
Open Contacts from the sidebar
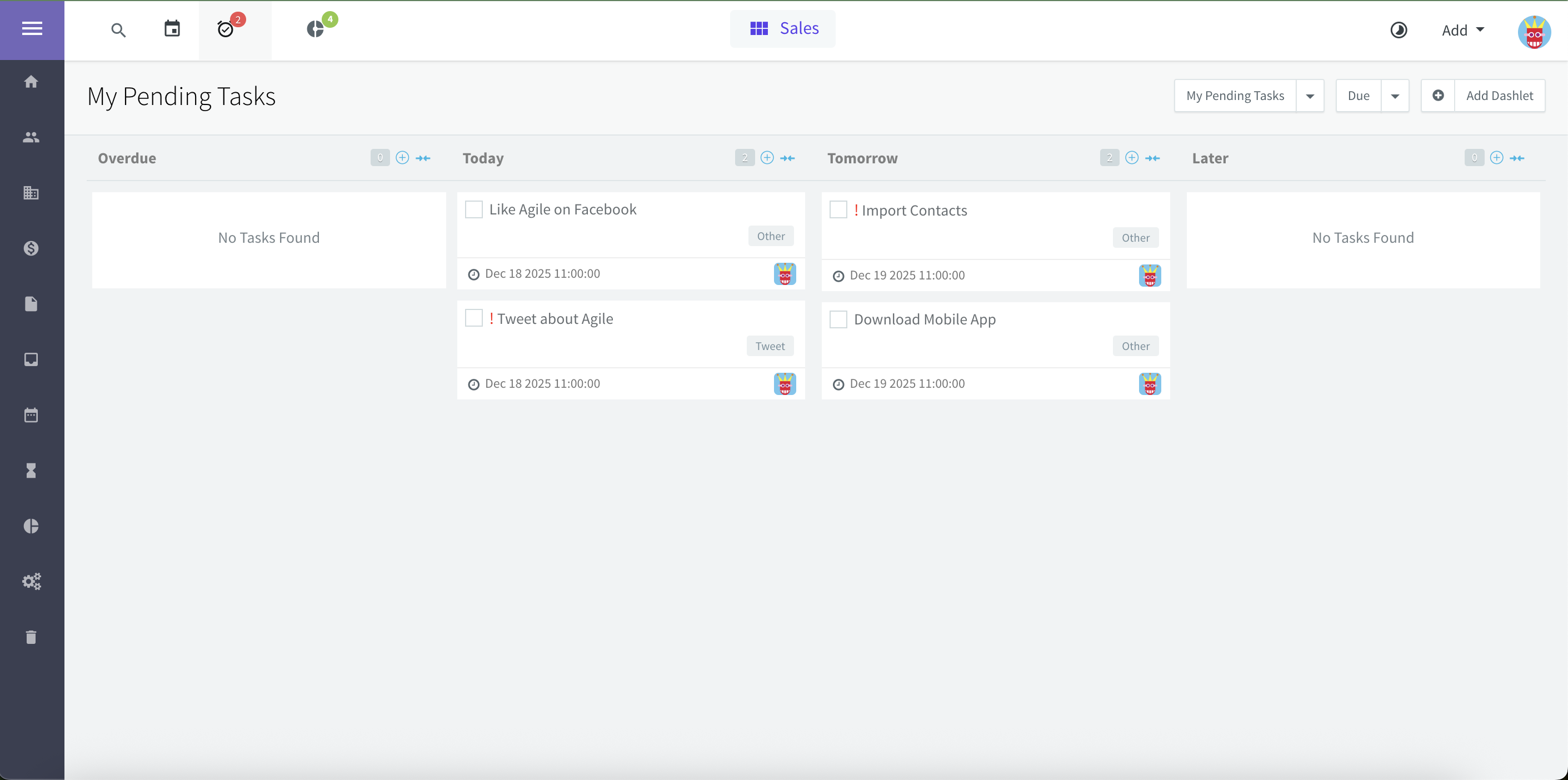coord(31,137)
